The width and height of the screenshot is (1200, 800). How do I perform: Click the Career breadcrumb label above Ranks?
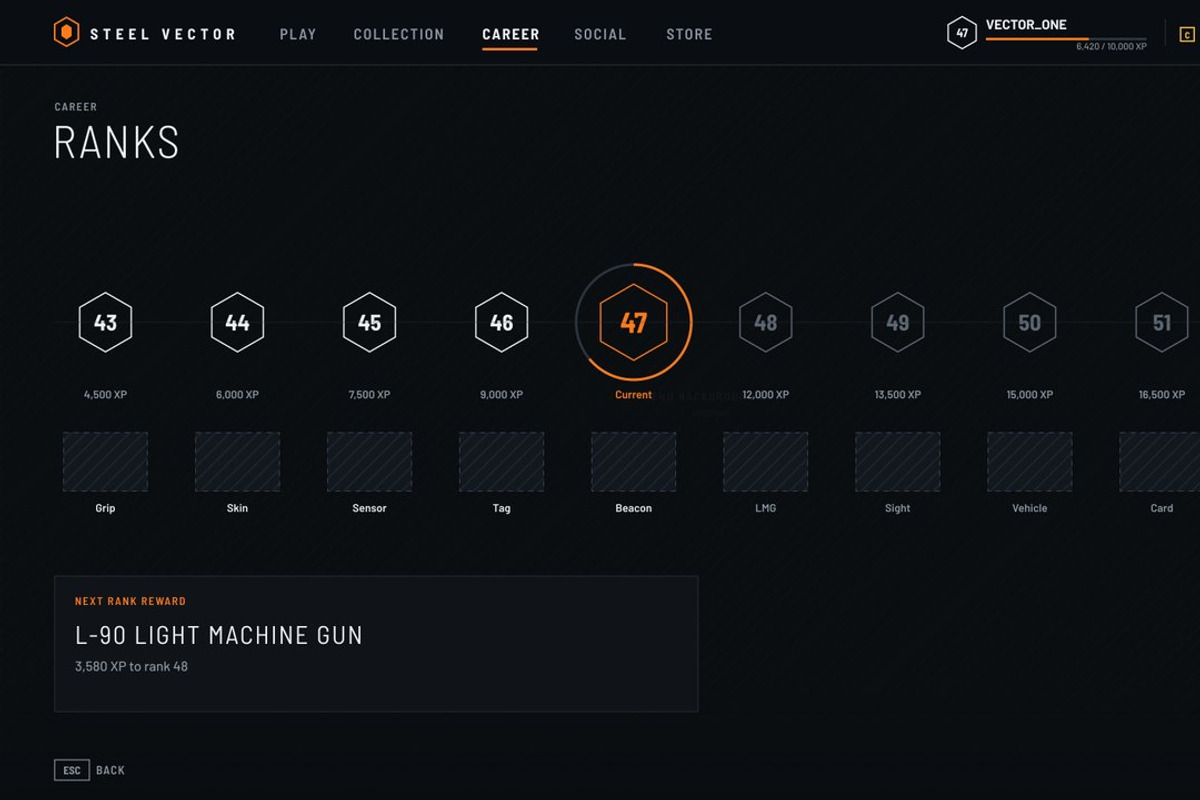point(76,107)
